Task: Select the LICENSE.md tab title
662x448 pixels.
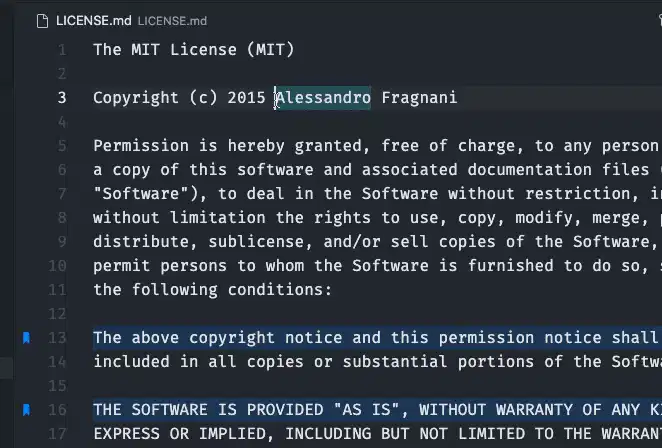Action: coord(93,21)
